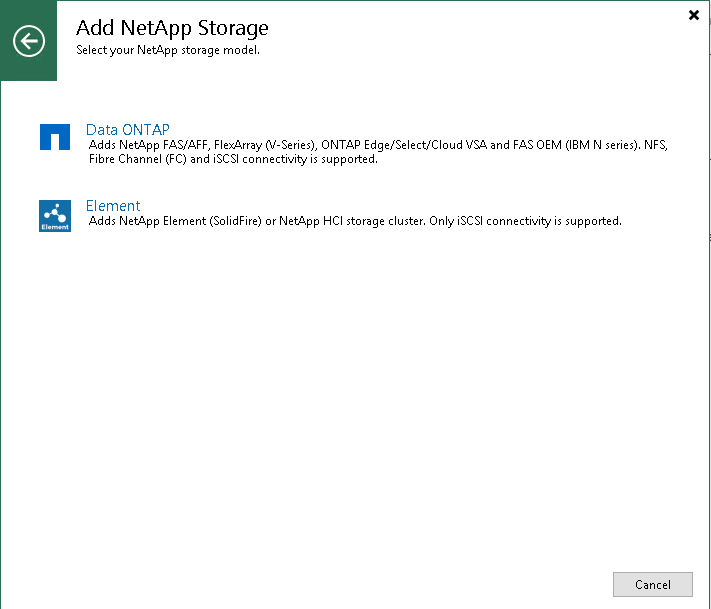Close the Add NetApp Storage dialog
This screenshot has height=609, width=711.
[x=694, y=15]
